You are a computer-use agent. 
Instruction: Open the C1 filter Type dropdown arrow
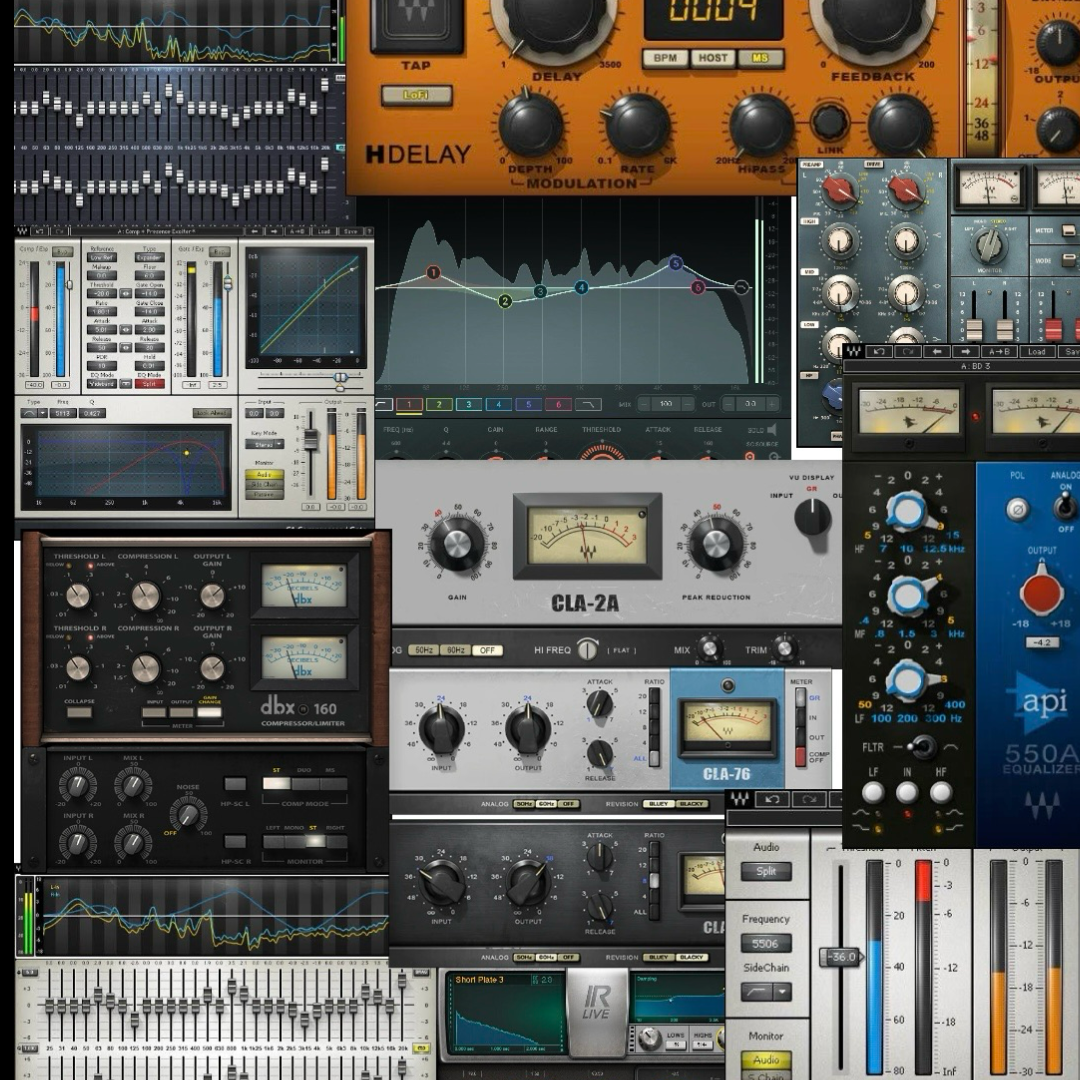tap(43, 413)
